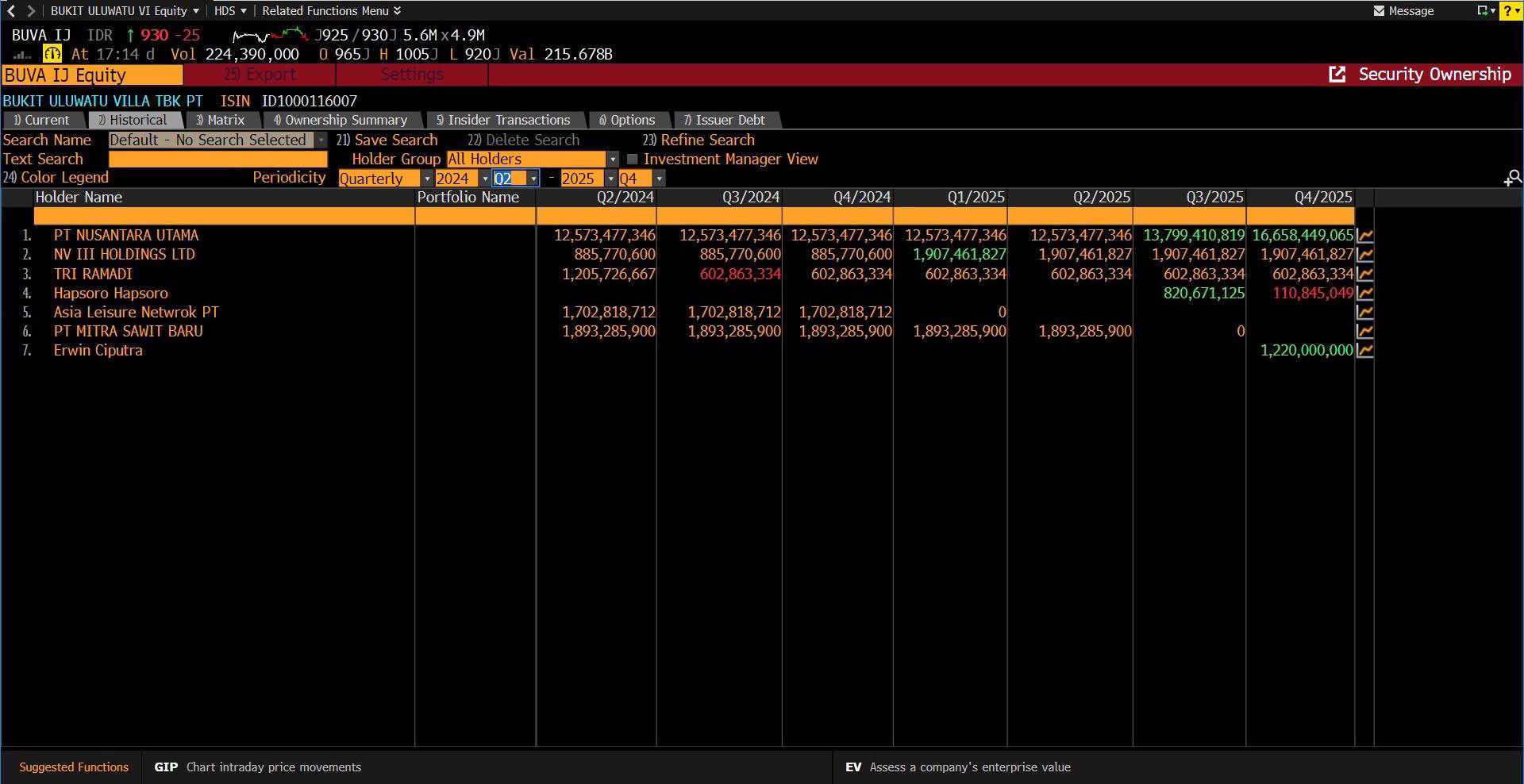Viewport: 1524px width, 784px height.
Task: Click Refine Search link
Action: pos(698,140)
